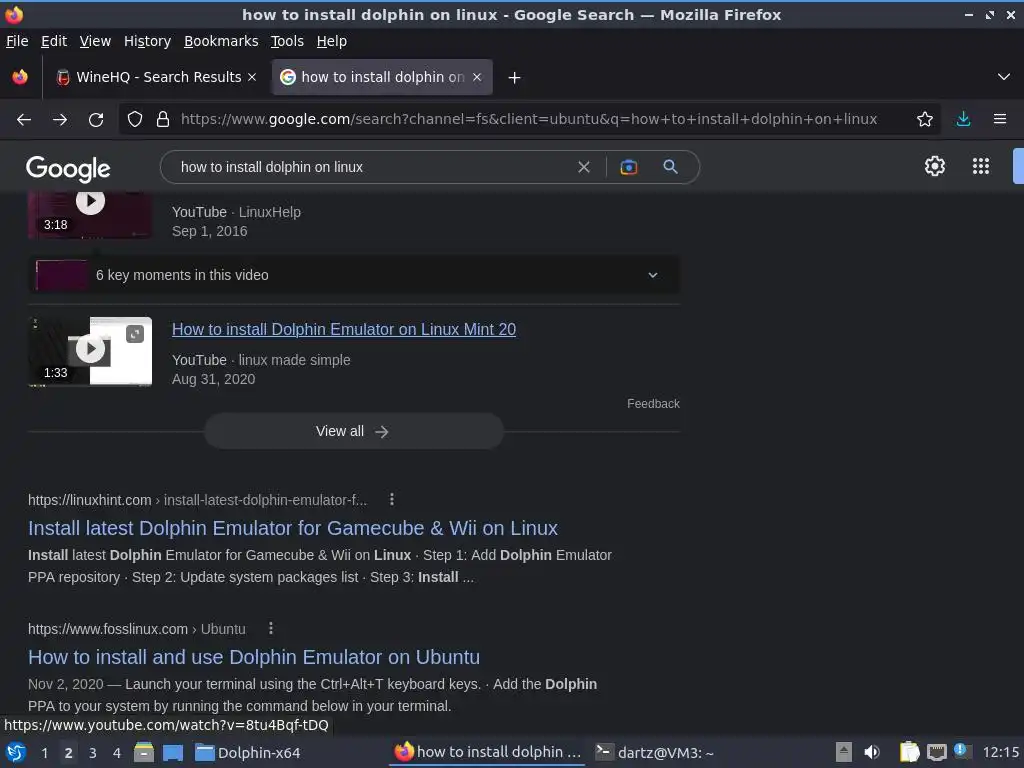Search by image with camera icon

628,167
